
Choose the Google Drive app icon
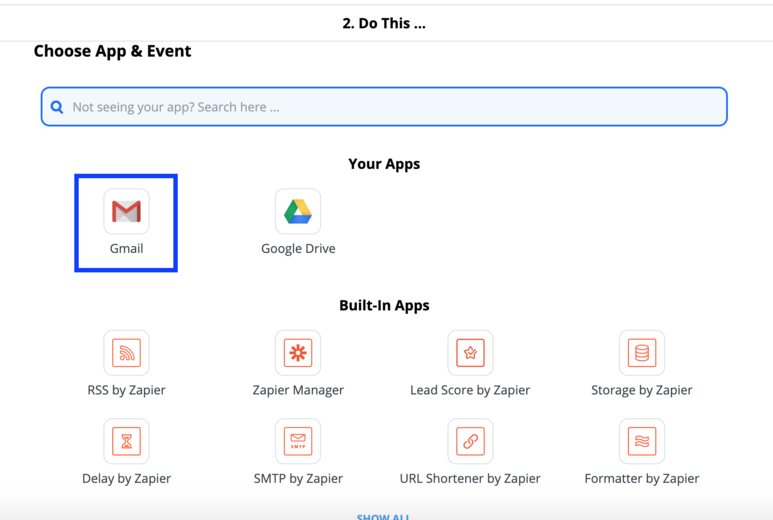point(298,211)
